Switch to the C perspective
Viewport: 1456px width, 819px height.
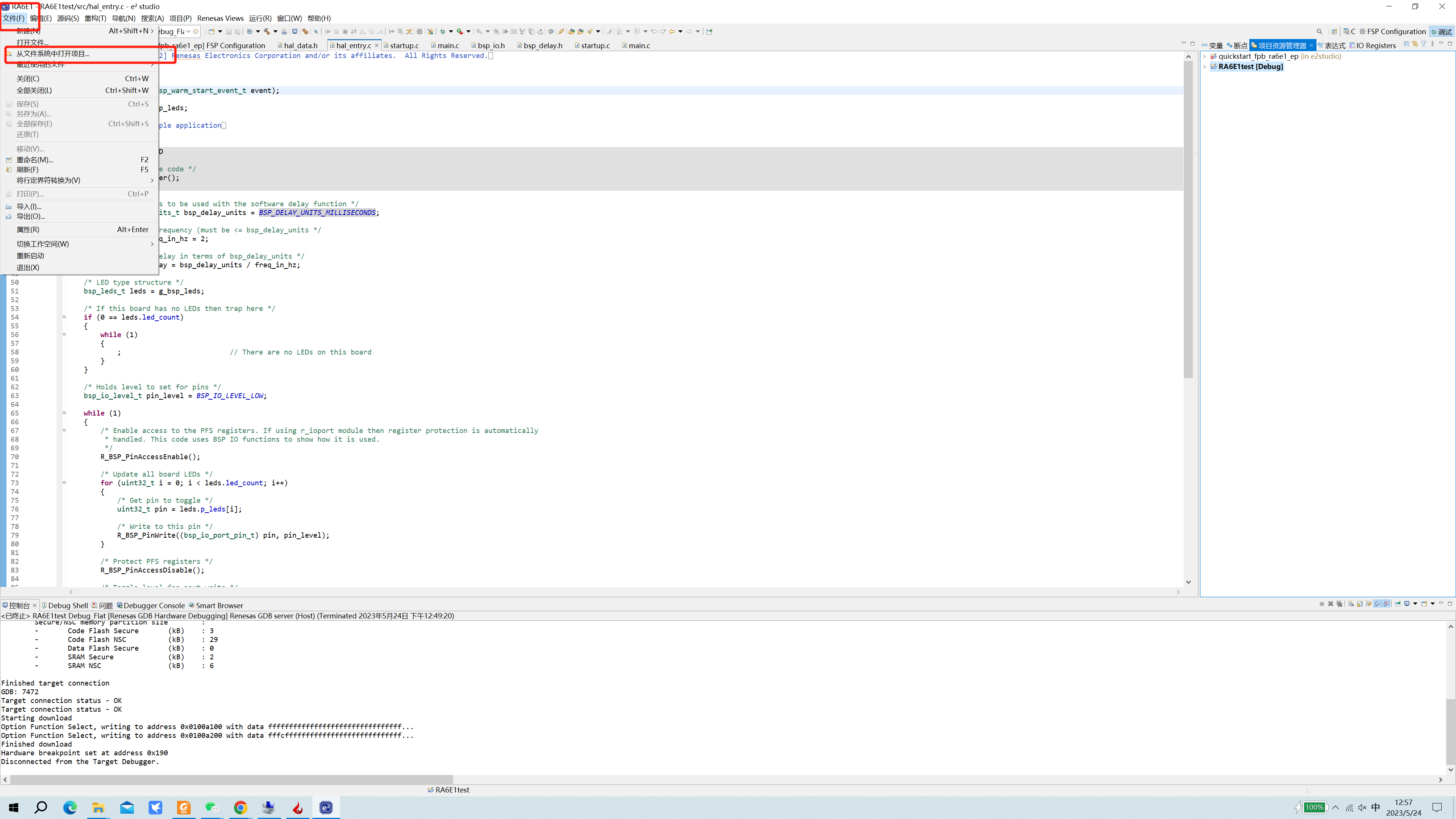click(1350, 31)
